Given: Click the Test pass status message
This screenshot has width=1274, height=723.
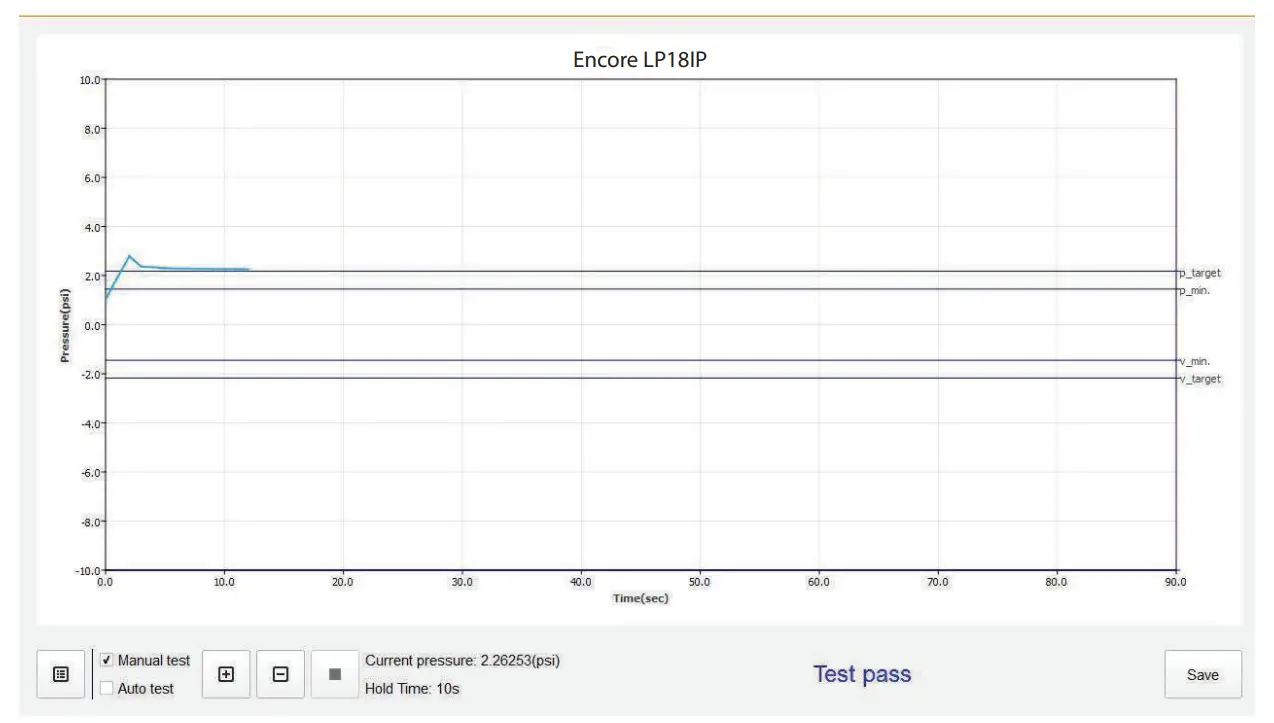Looking at the screenshot, I should pos(862,674).
